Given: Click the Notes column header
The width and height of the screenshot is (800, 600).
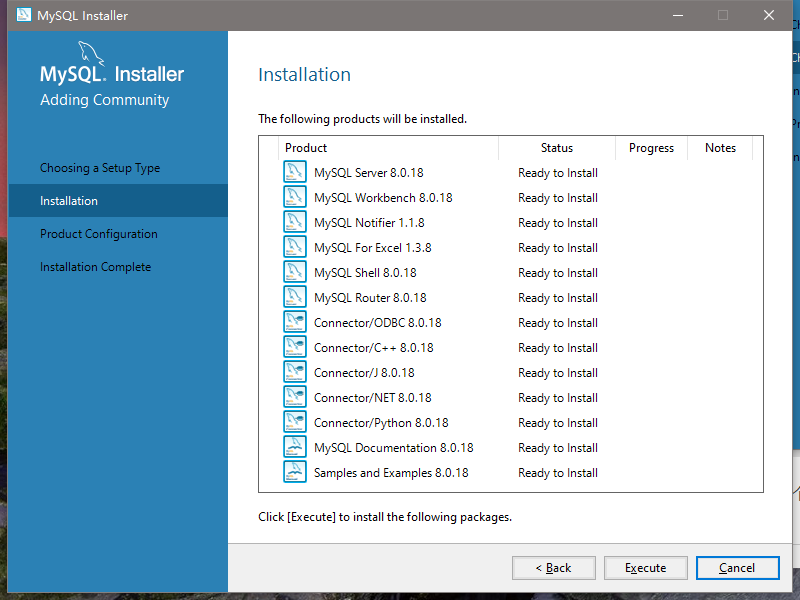Looking at the screenshot, I should 720,148.
